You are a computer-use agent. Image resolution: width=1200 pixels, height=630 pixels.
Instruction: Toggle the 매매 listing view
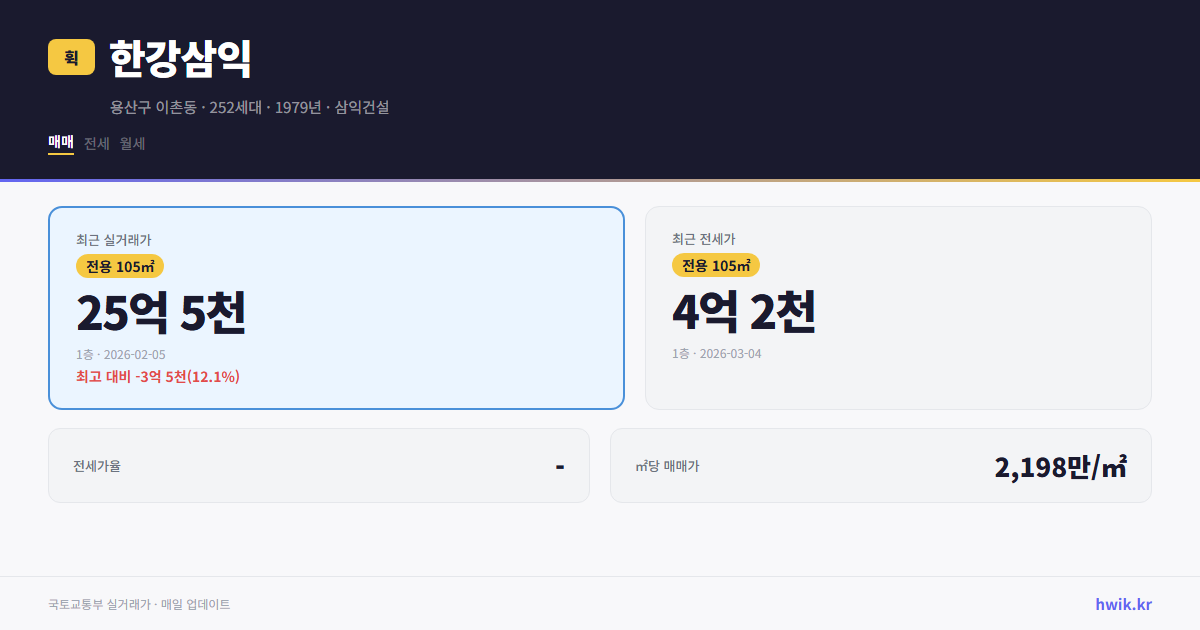click(x=59, y=143)
